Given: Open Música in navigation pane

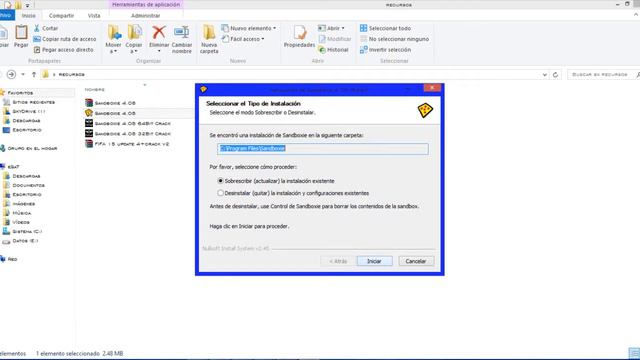Looking at the screenshot, I should (17, 213).
